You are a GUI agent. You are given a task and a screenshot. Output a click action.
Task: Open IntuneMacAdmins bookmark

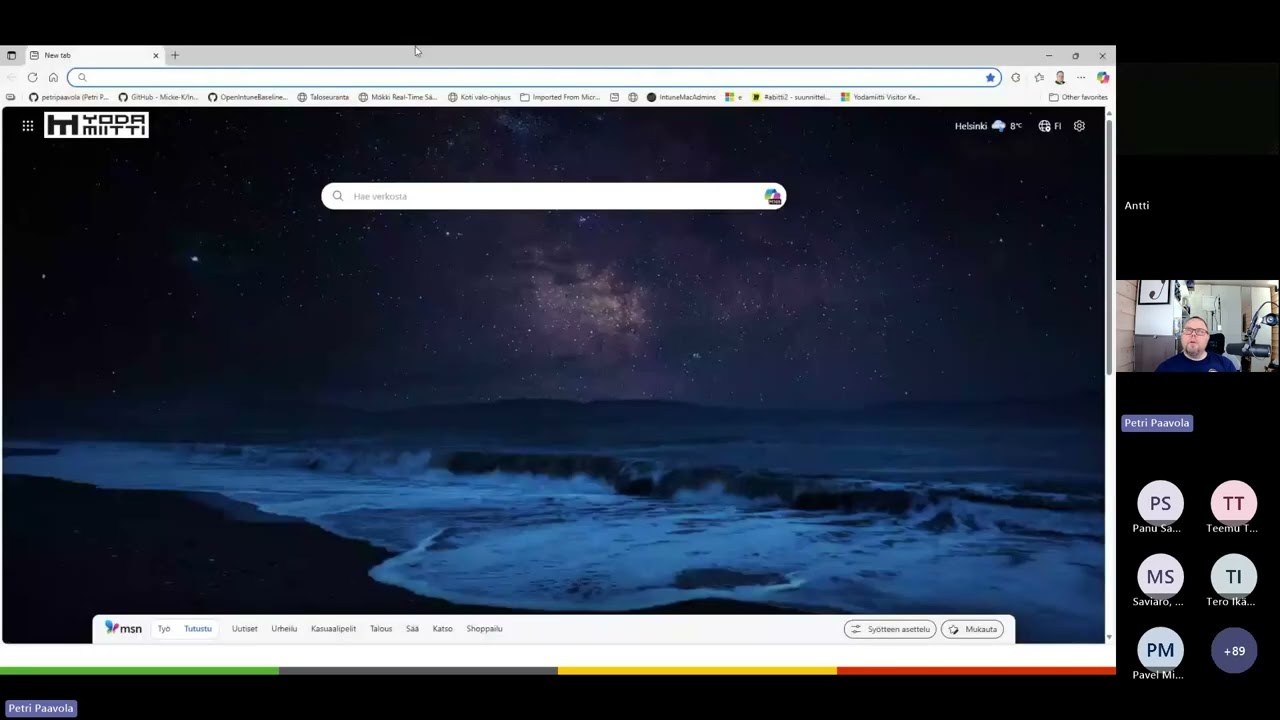(681, 97)
